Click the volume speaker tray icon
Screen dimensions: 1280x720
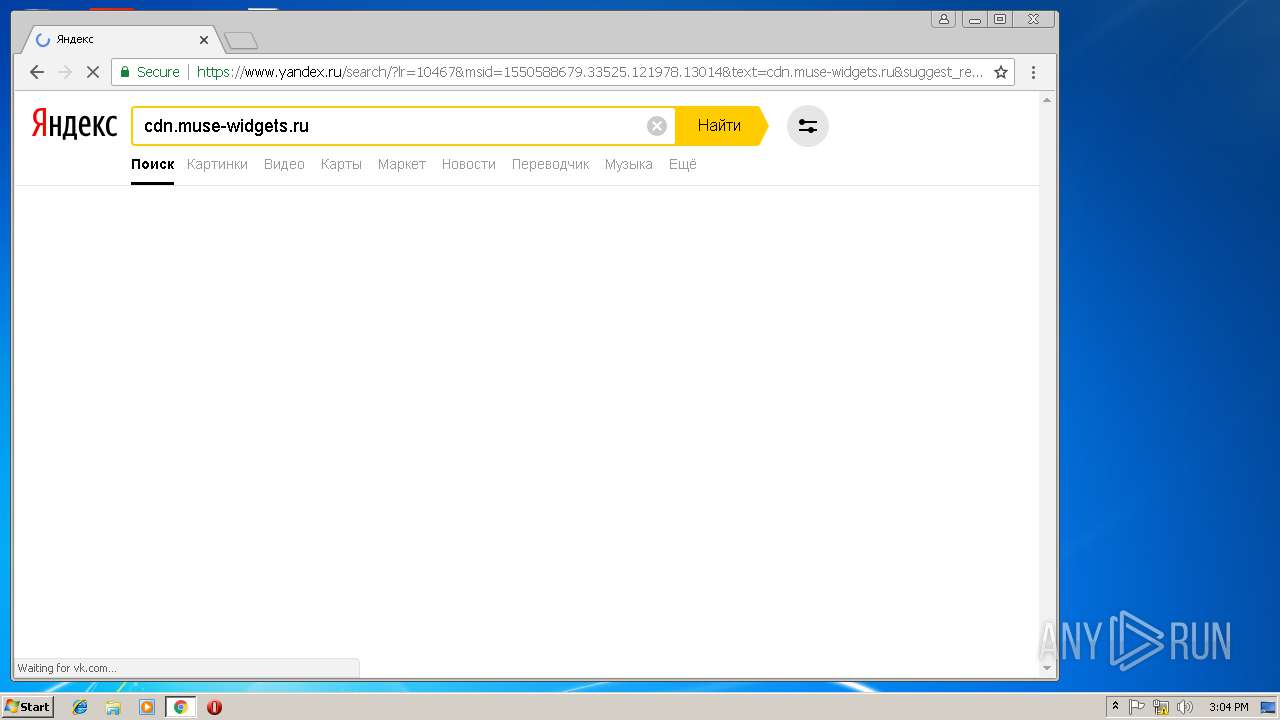point(1185,707)
